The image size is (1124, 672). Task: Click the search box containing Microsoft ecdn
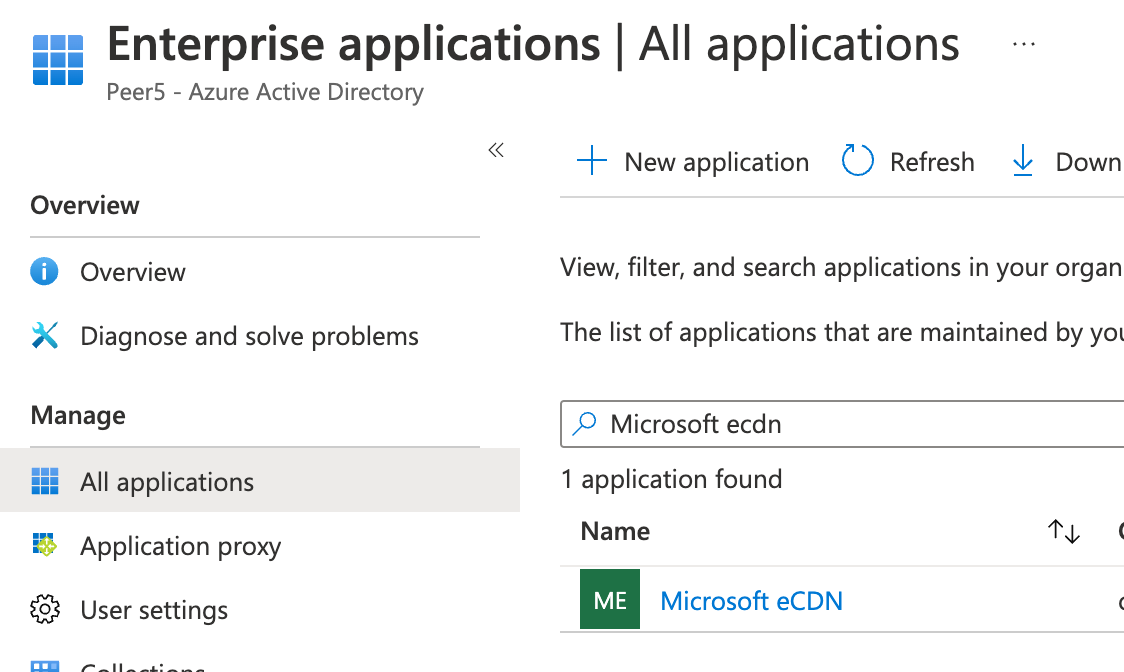click(x=842, y=424)
